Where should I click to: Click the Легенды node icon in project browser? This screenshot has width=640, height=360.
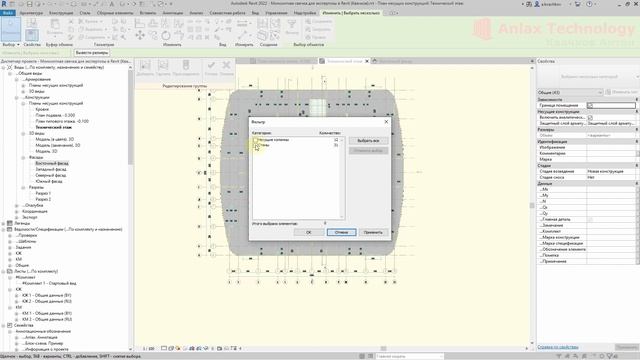point(10,223)
